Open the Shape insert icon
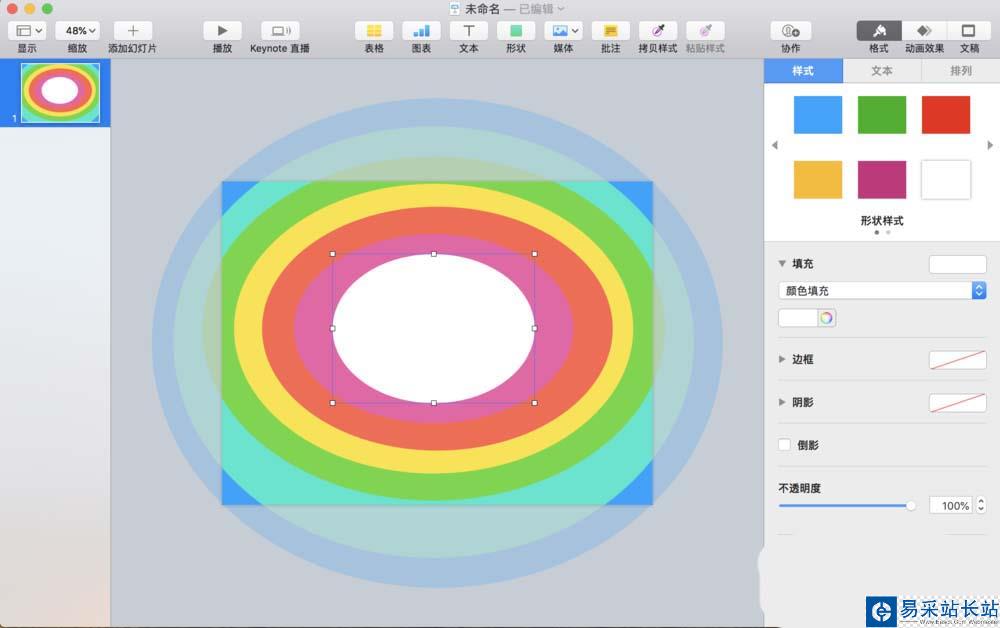The height and width of the screenshot is (628, 1000). pos(515,31)
